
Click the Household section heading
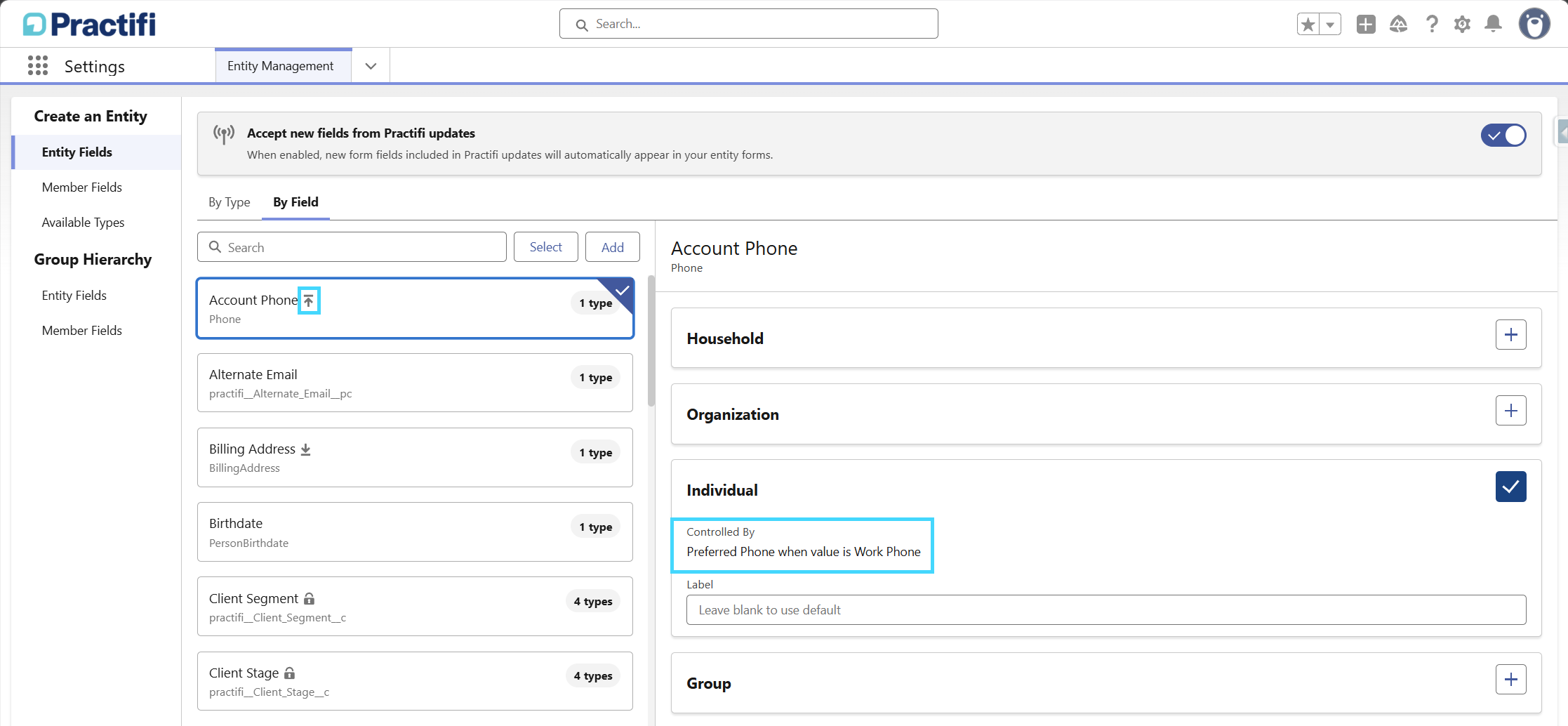point(725,338)
